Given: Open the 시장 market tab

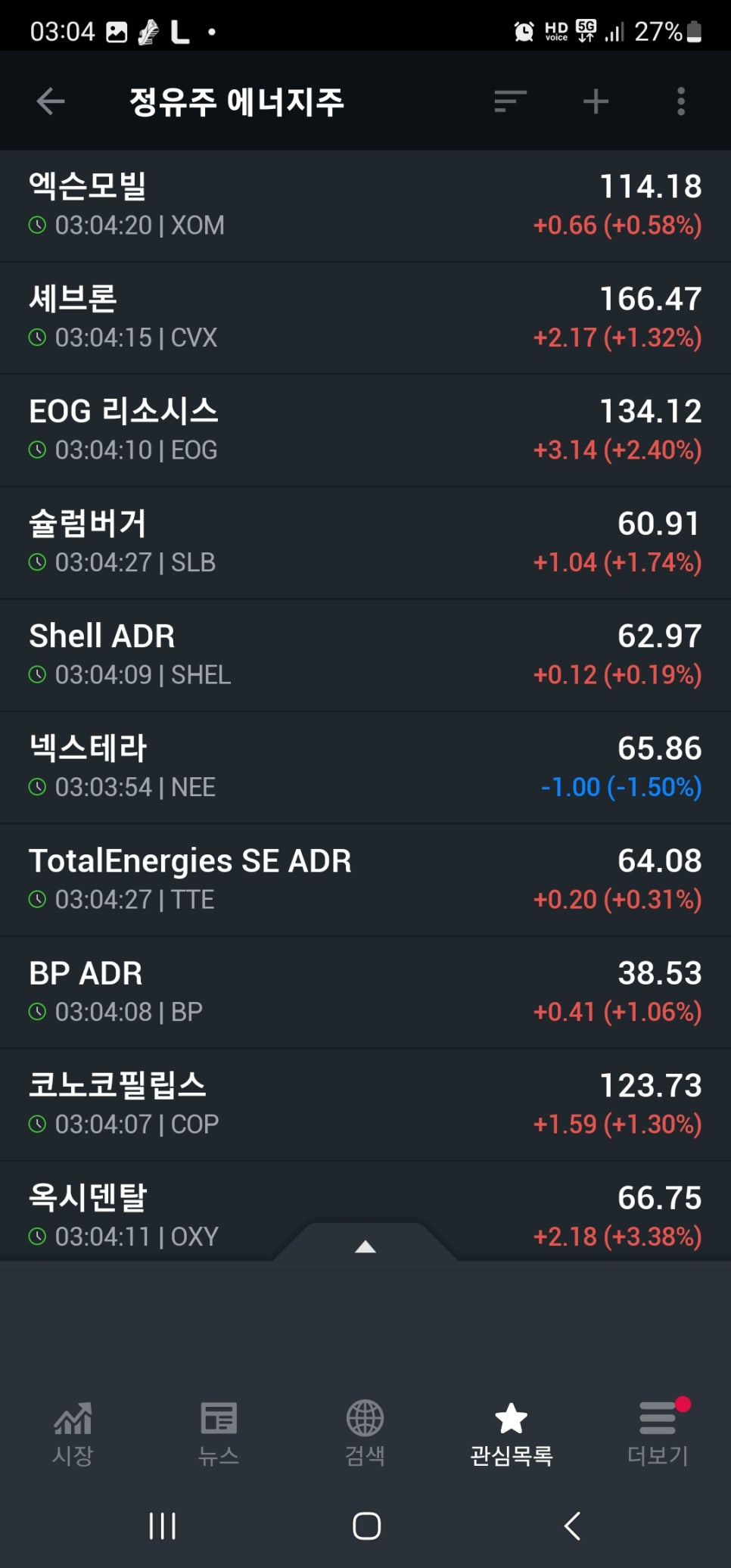Looking at the screenshot, I should pyautogui.click(x=73, y=1433).
